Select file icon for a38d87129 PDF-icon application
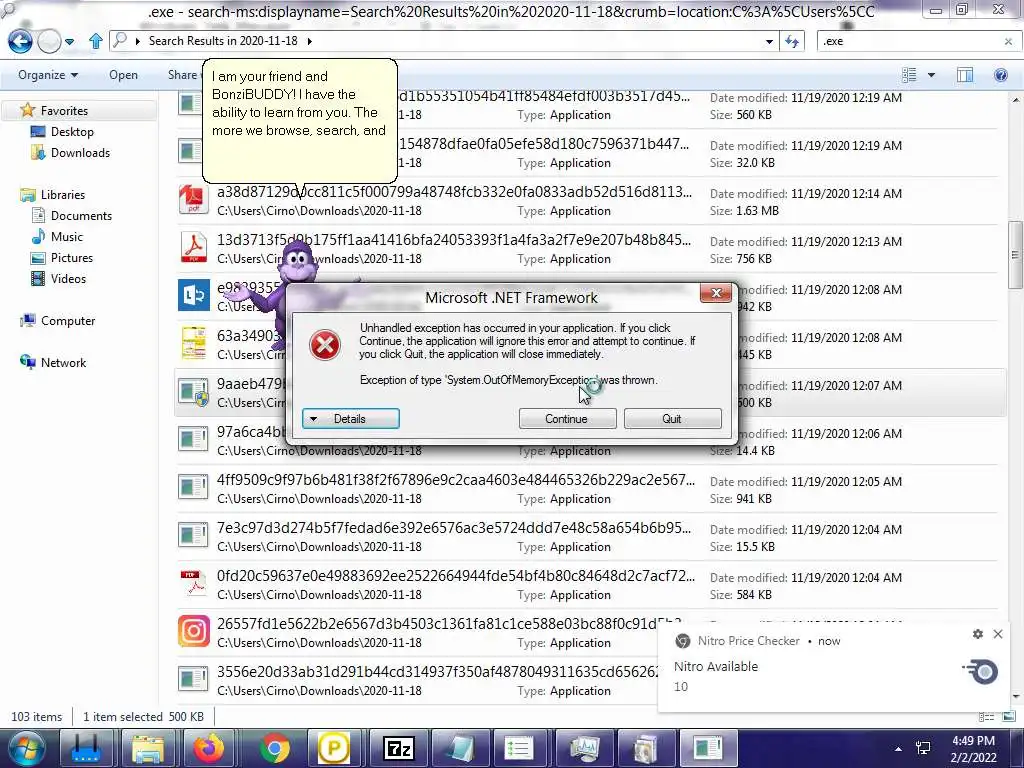 [x=193, y=199]
